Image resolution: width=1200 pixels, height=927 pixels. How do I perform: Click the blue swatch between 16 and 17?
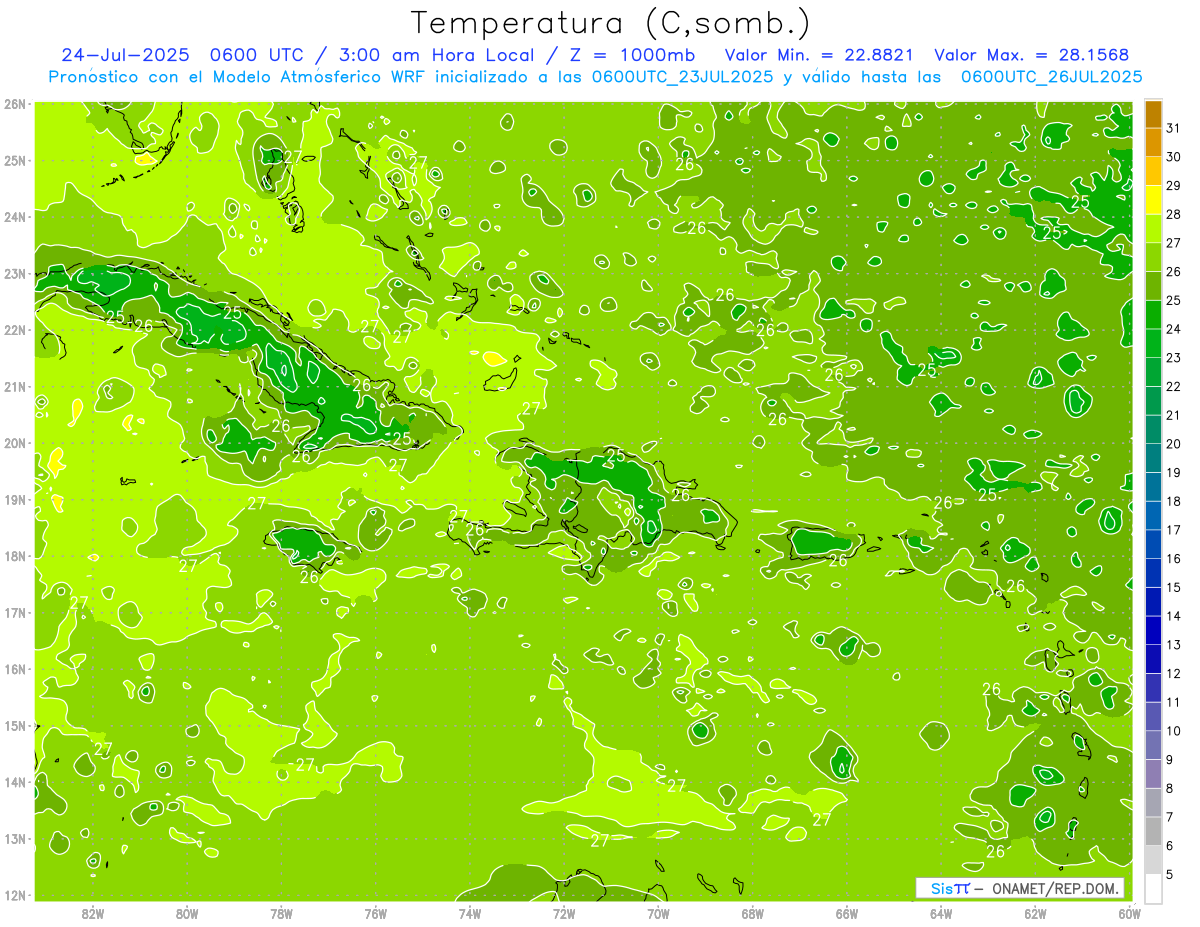tap(1153, 544)
